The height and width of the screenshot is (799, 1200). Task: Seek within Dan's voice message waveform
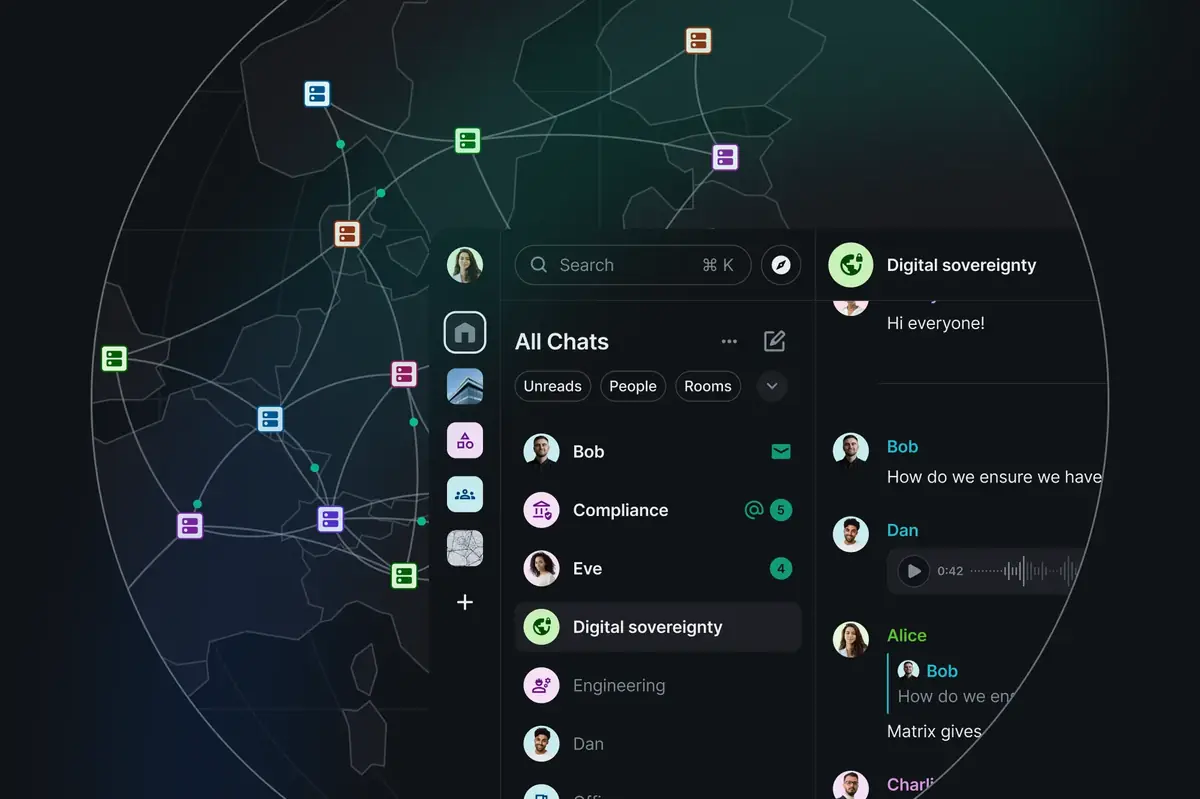tap(1025, 571)
